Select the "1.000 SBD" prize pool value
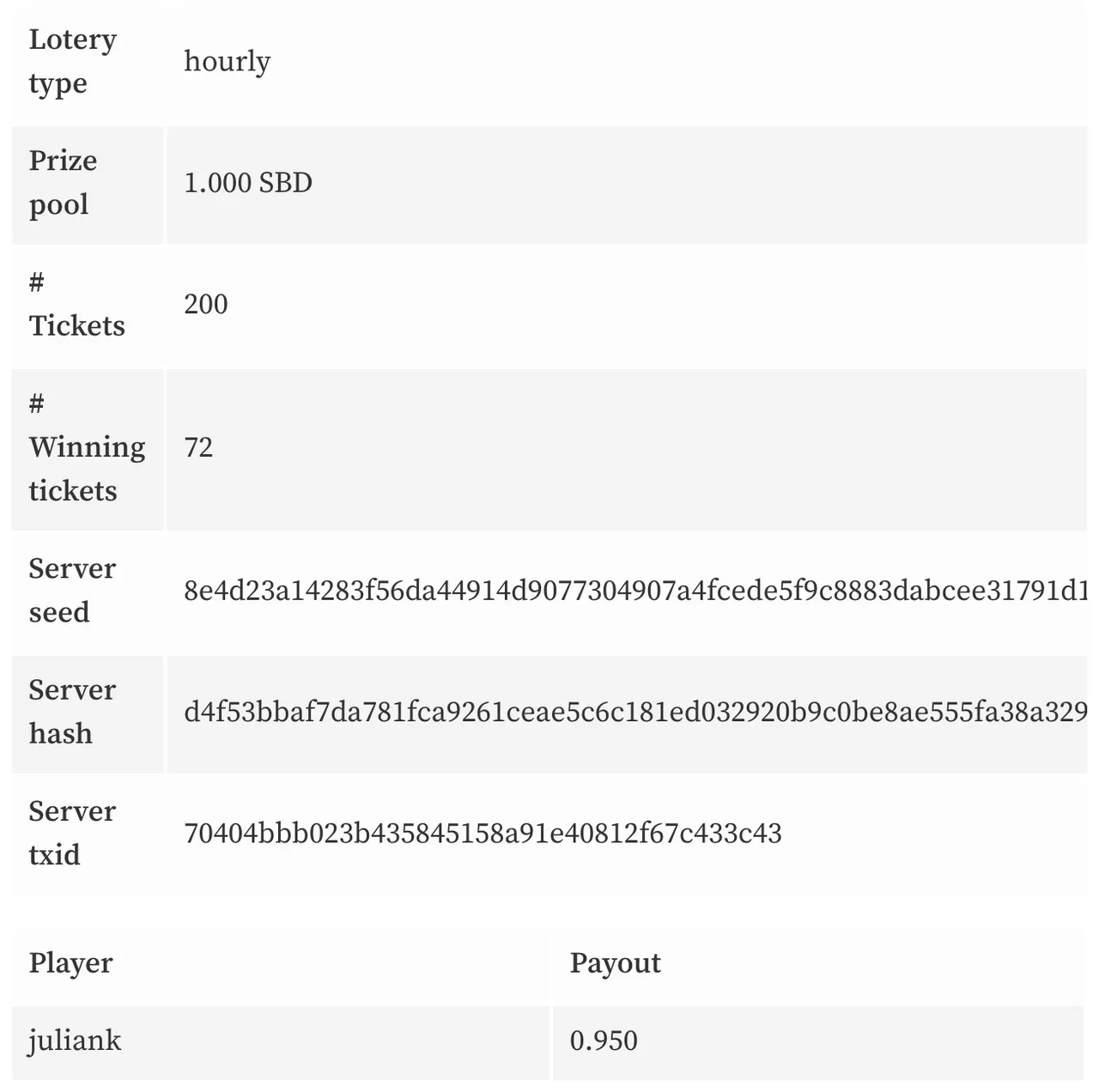Screen dimensions: 1099x1092 click(x=247, y=183)
